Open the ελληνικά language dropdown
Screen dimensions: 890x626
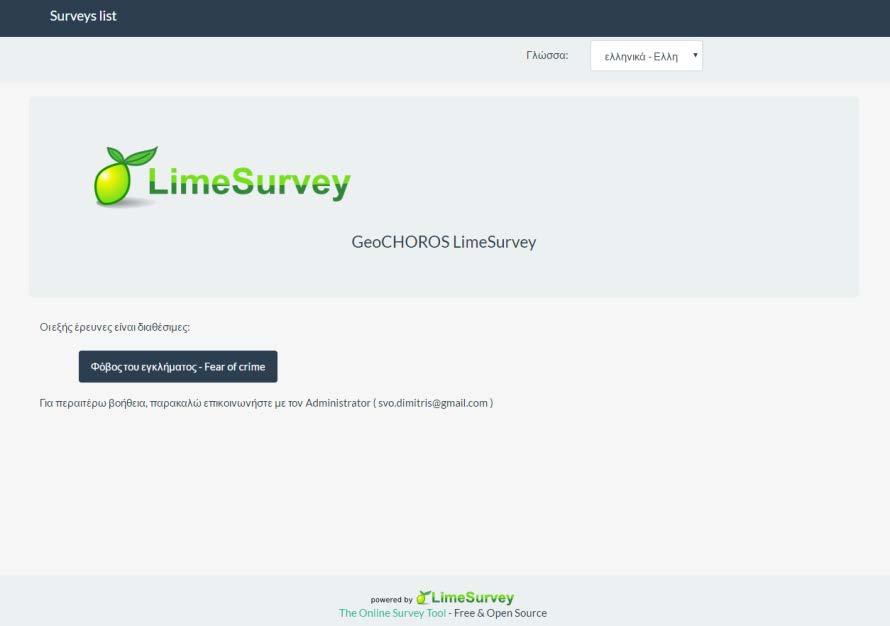646,56
